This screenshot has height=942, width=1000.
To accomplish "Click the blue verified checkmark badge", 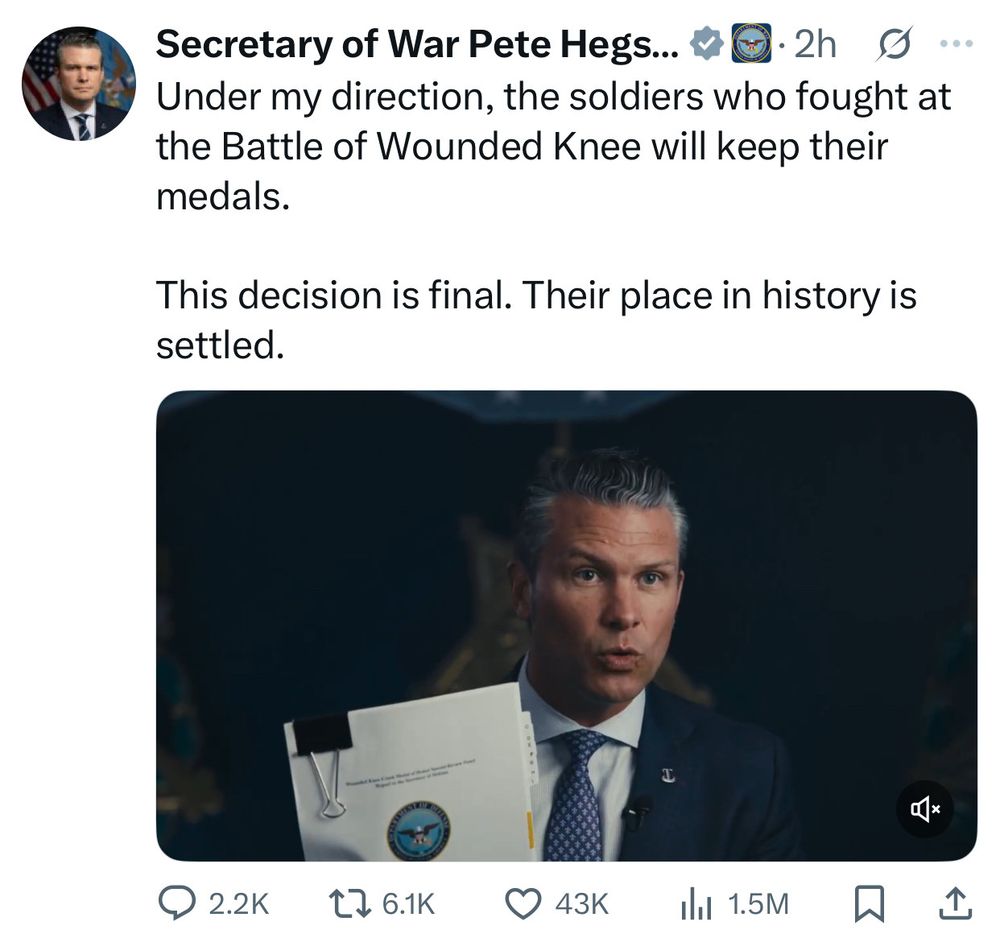I will pyautogui.click(x=708, y=44).
